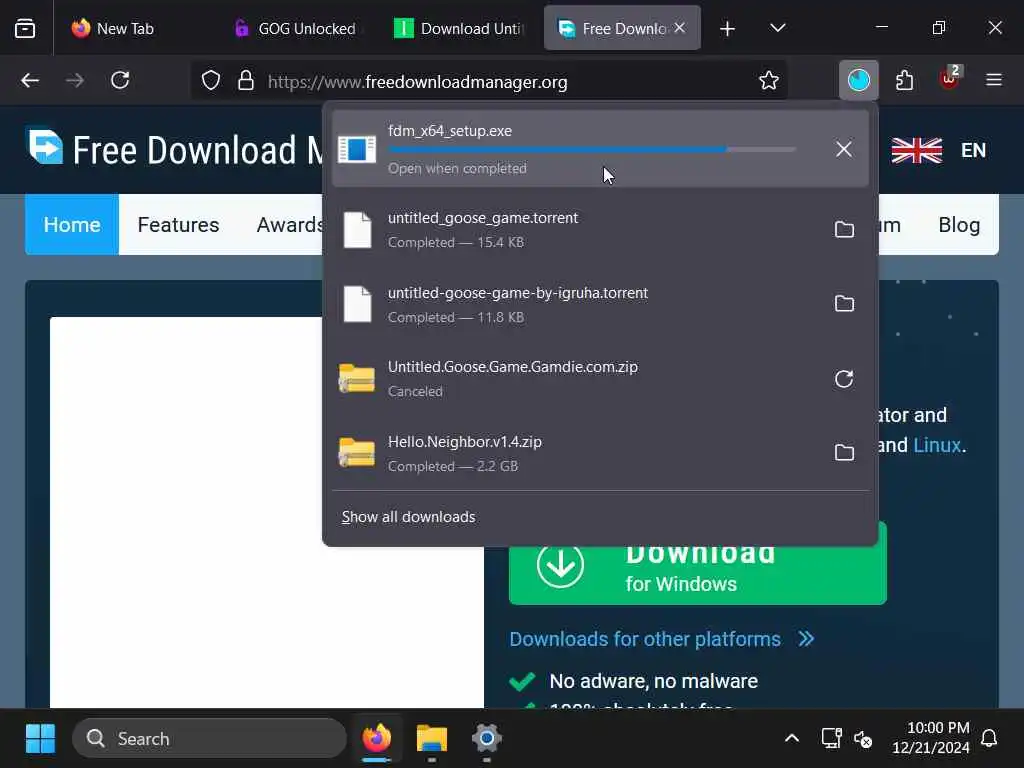Cancel the fdm_x64_setup.exe download

[x=844, y=149]
